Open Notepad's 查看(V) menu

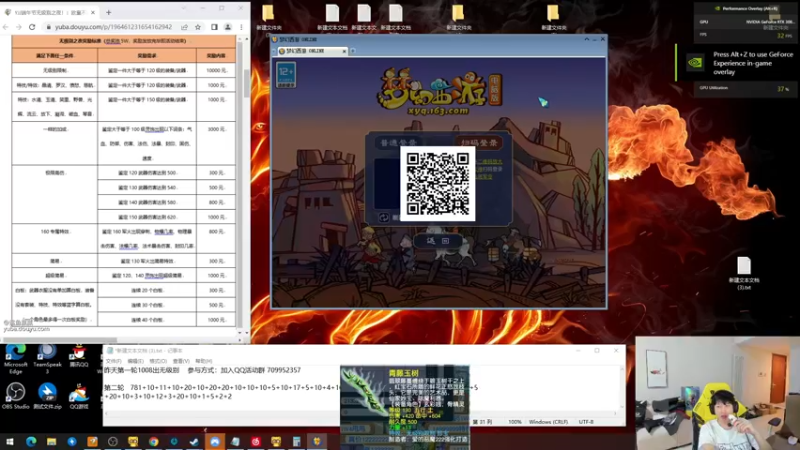coord(181,361)
